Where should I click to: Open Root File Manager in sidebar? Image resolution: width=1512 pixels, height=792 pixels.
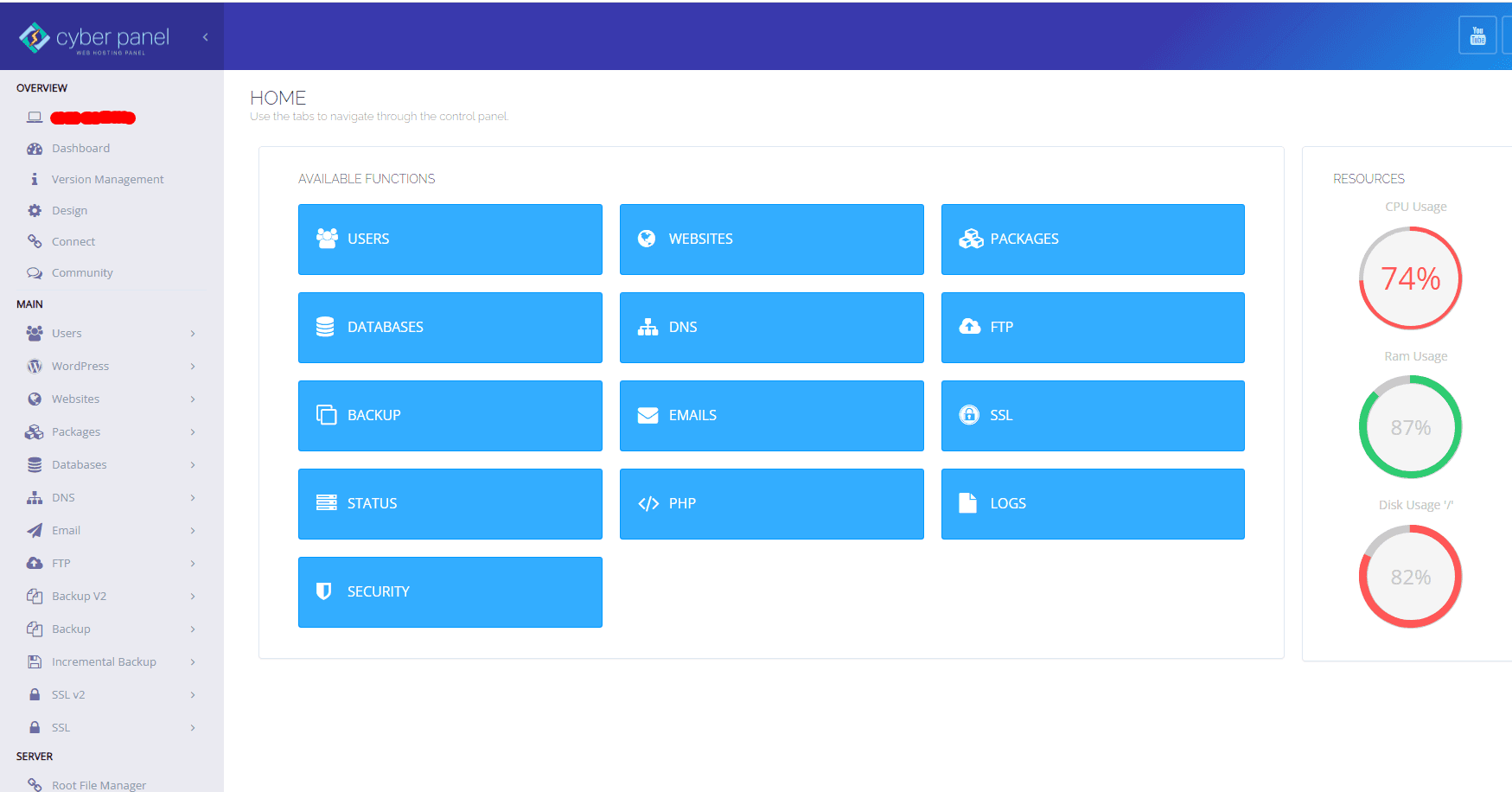(x=99, y=784)
